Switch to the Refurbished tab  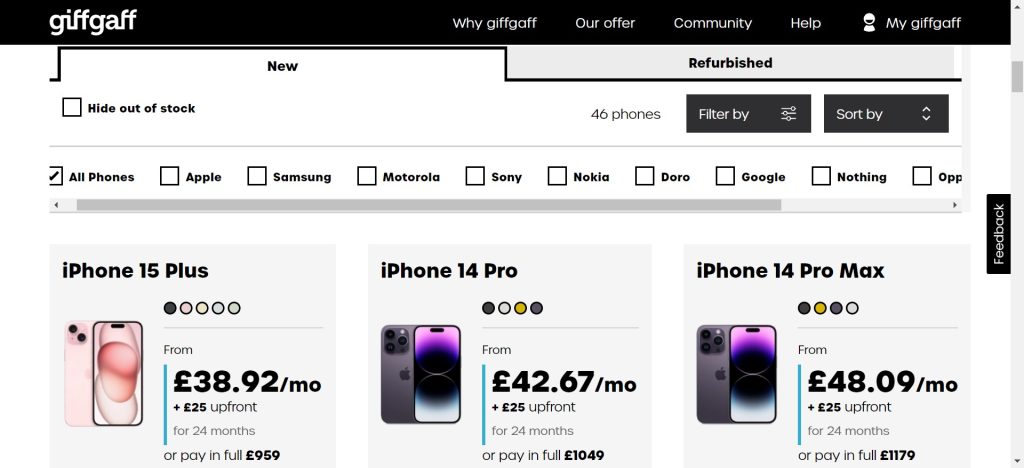click(x=730, y=63)
